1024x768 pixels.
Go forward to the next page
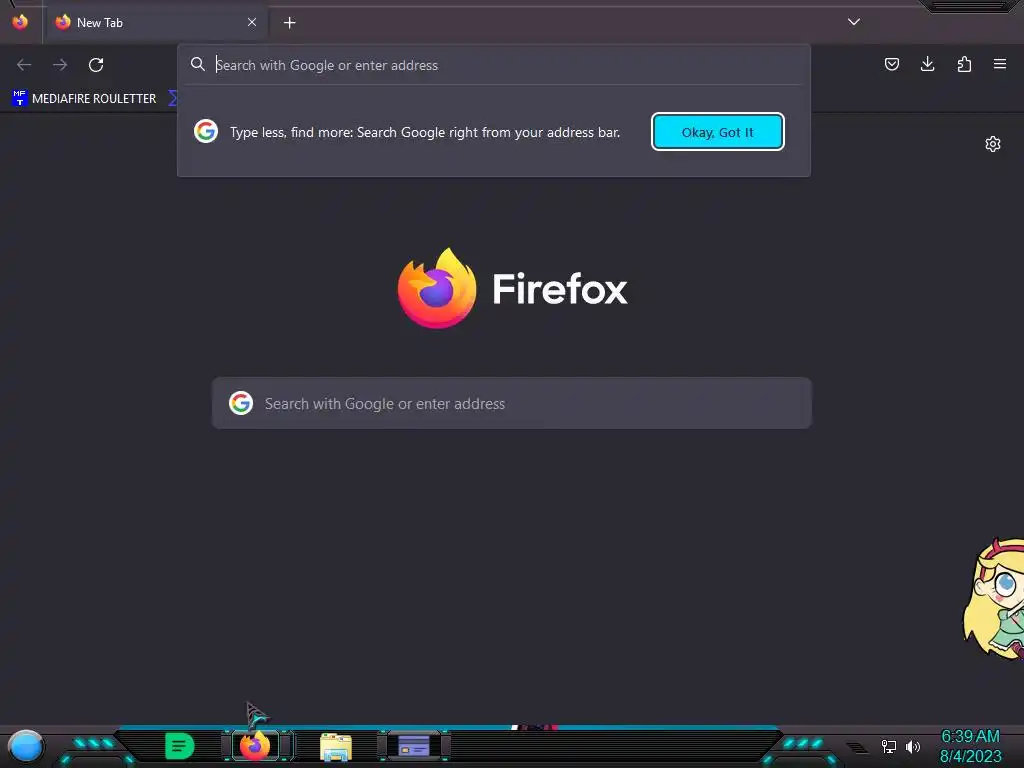[x=60, y=65]
